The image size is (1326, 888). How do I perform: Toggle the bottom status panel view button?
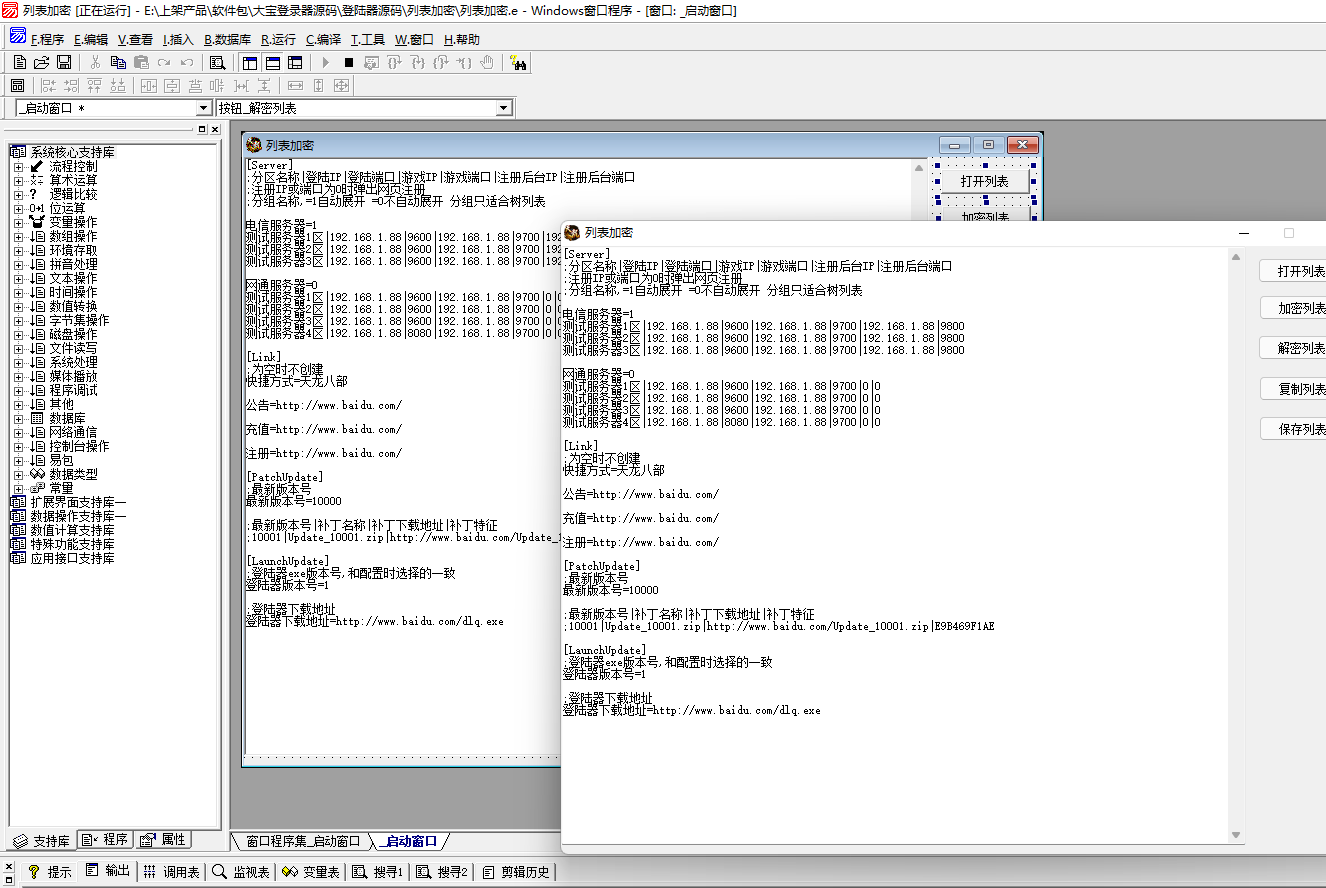click(x=272, y=63)
